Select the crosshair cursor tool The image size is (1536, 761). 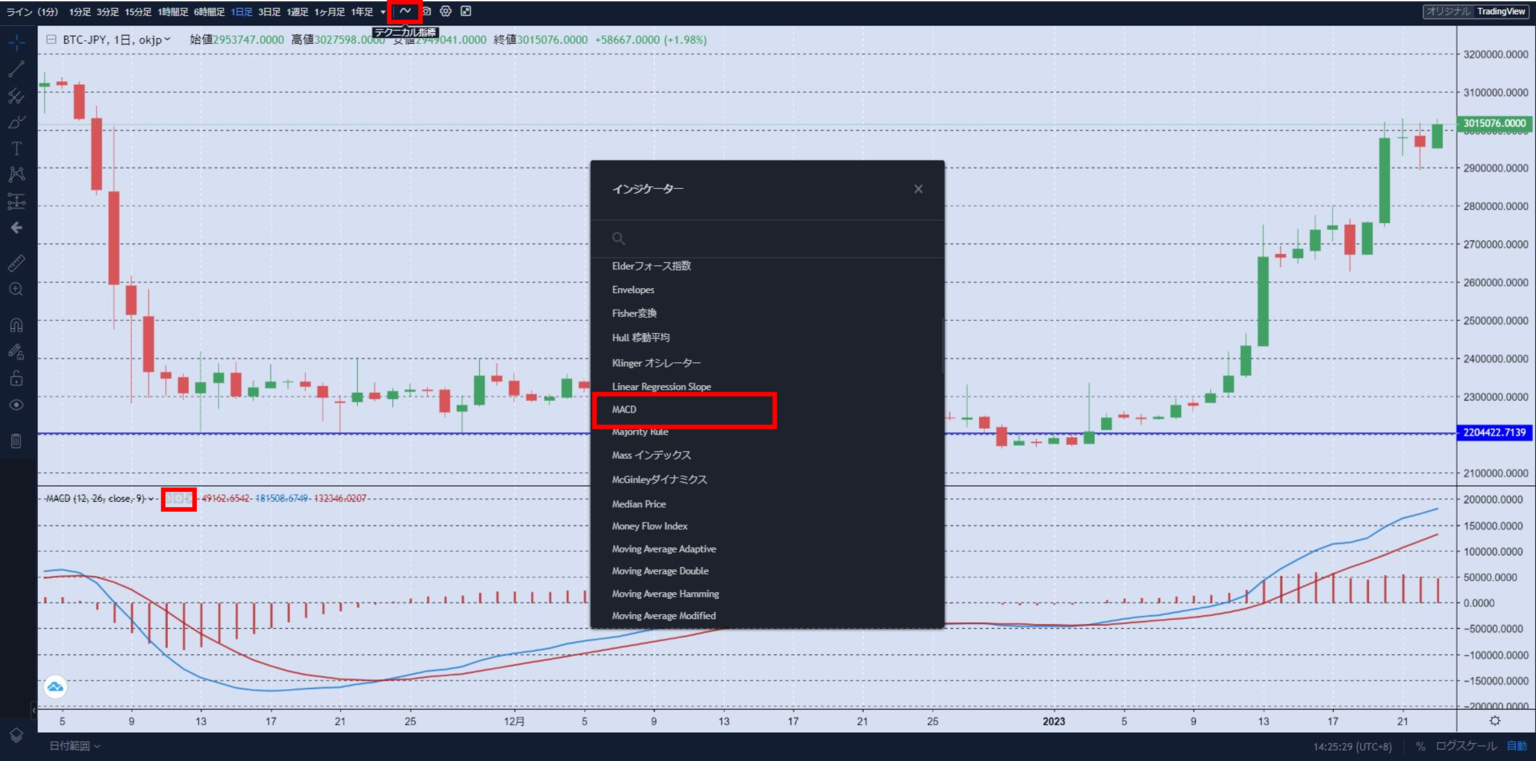16,43
